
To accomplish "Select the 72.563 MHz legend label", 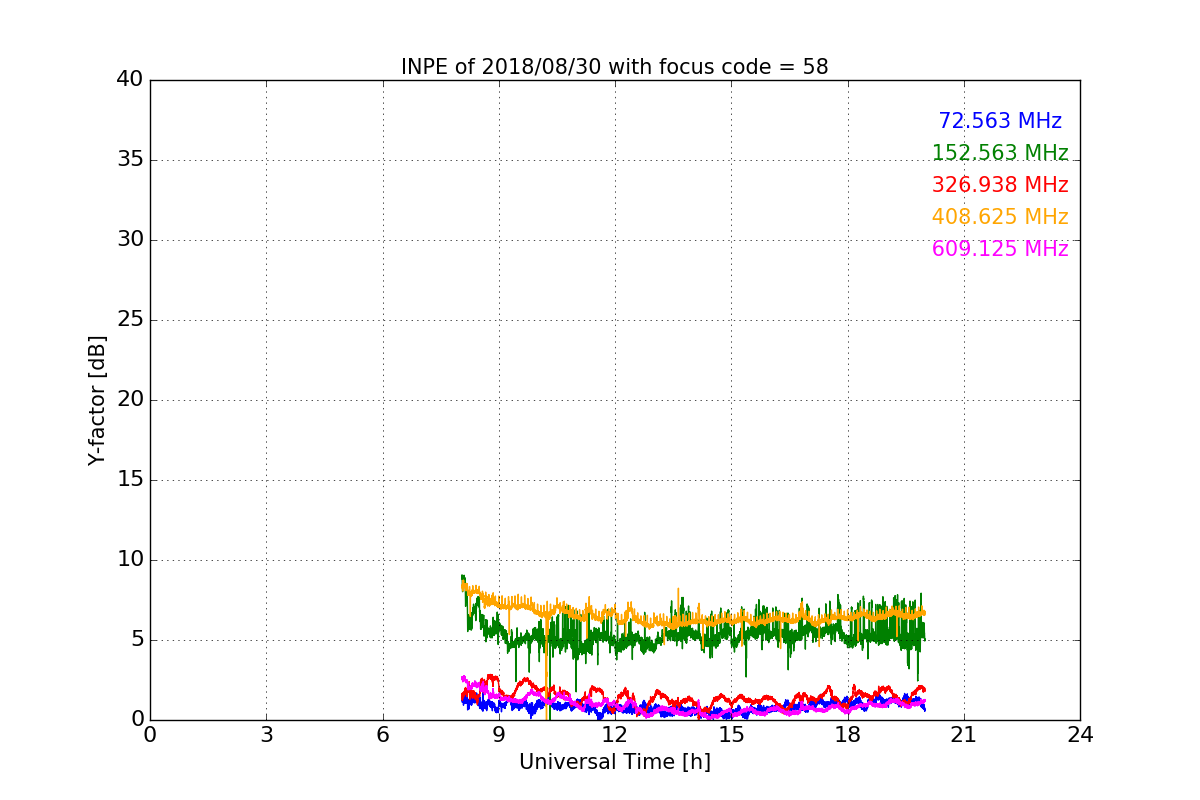I will 1000,121.
